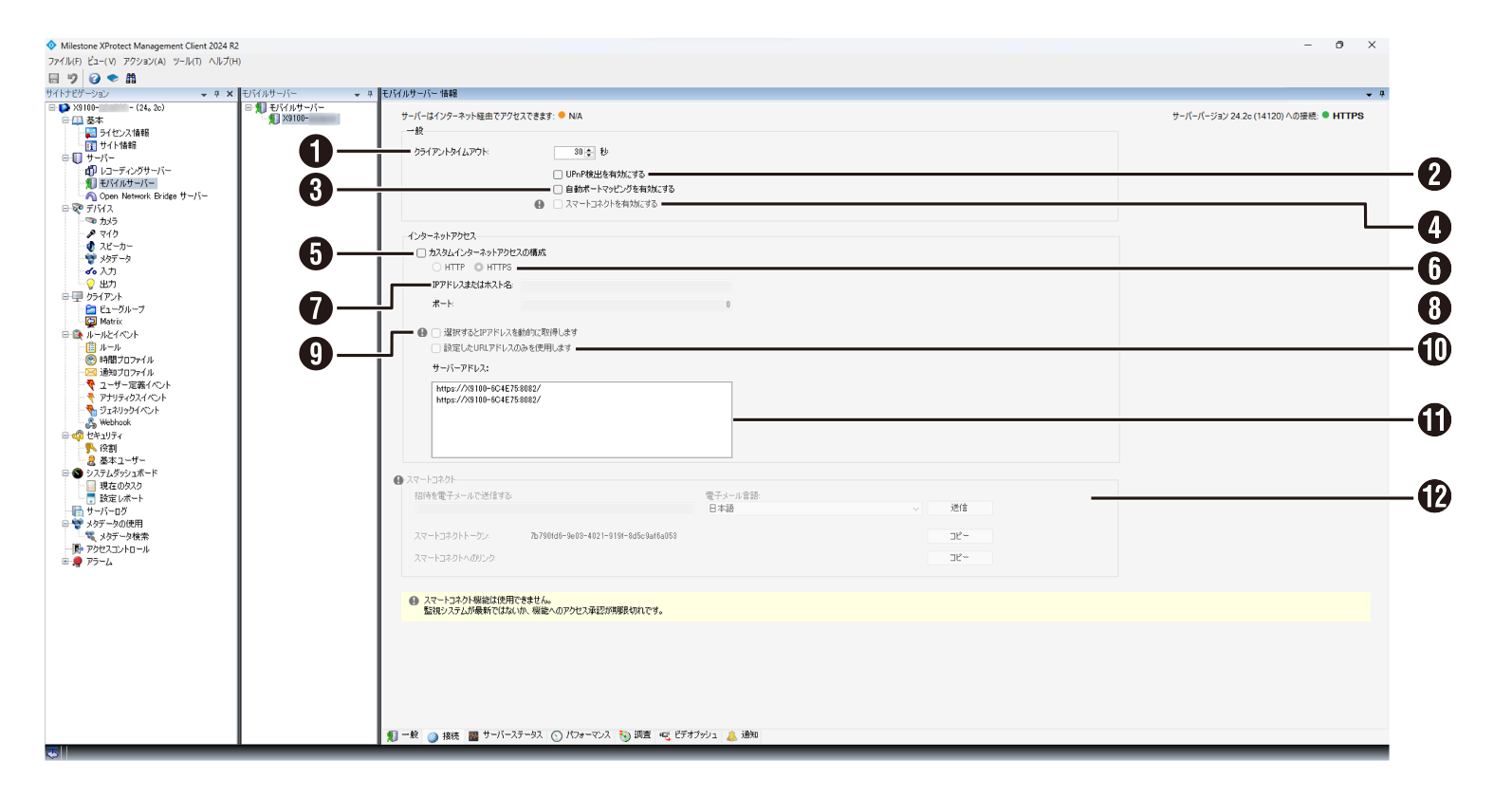This screenshot has height=798, width=1512.
Task: Select the HTTP radio button
Action: point(436,268)
